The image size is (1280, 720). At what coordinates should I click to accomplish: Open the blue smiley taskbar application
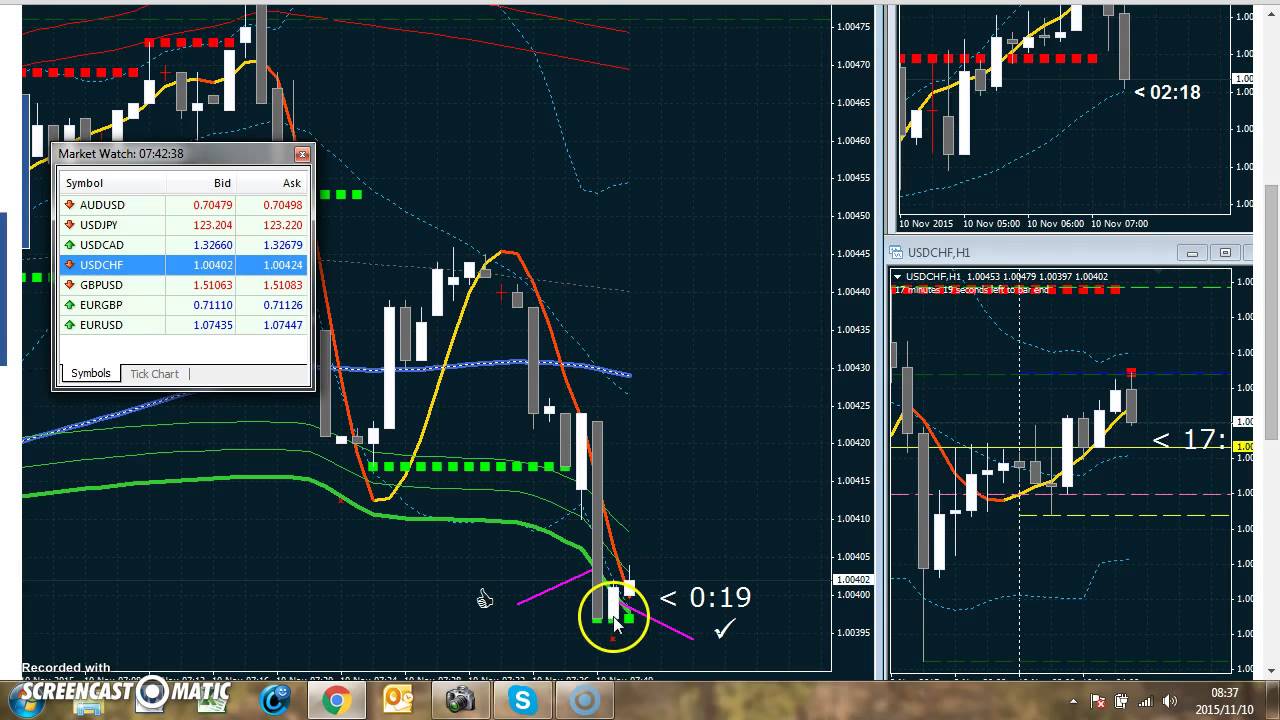click(273, 701)
